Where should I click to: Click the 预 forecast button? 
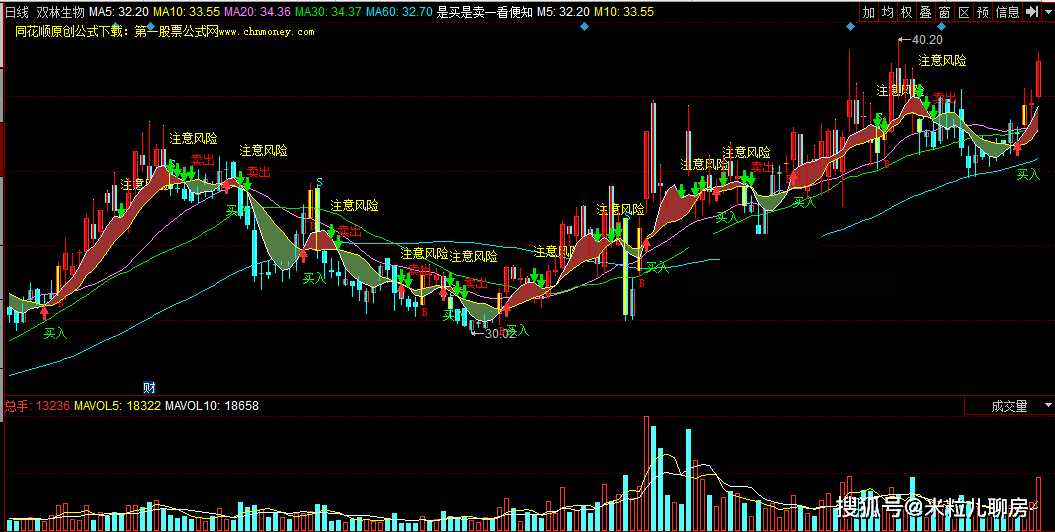pyautogui.click(x=983, y=11)
